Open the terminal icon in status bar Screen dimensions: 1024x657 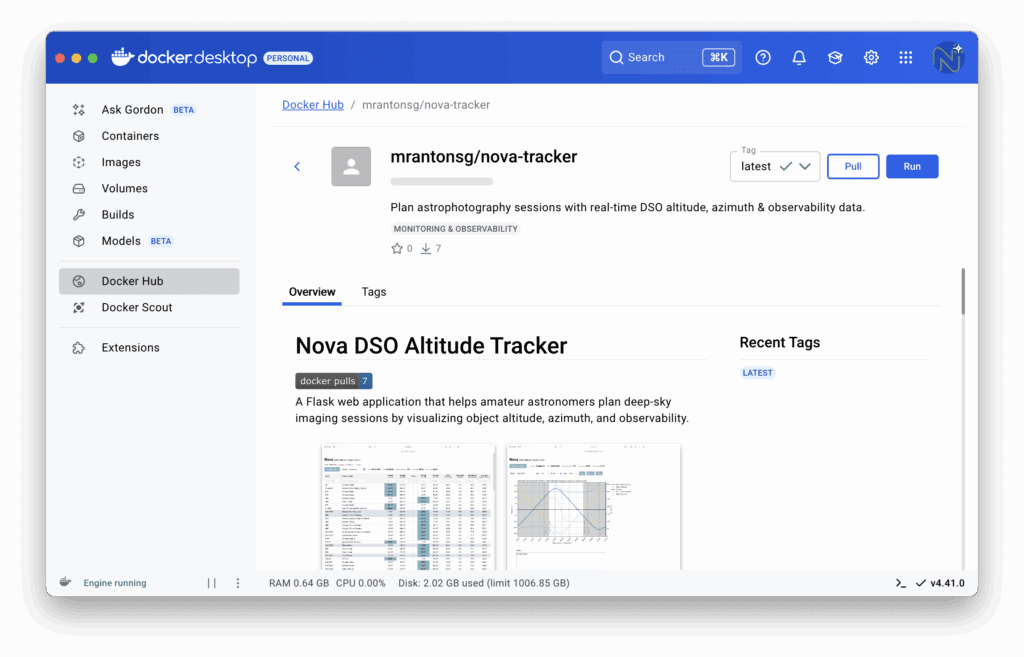pyautogui.click(x=901, y=583)
